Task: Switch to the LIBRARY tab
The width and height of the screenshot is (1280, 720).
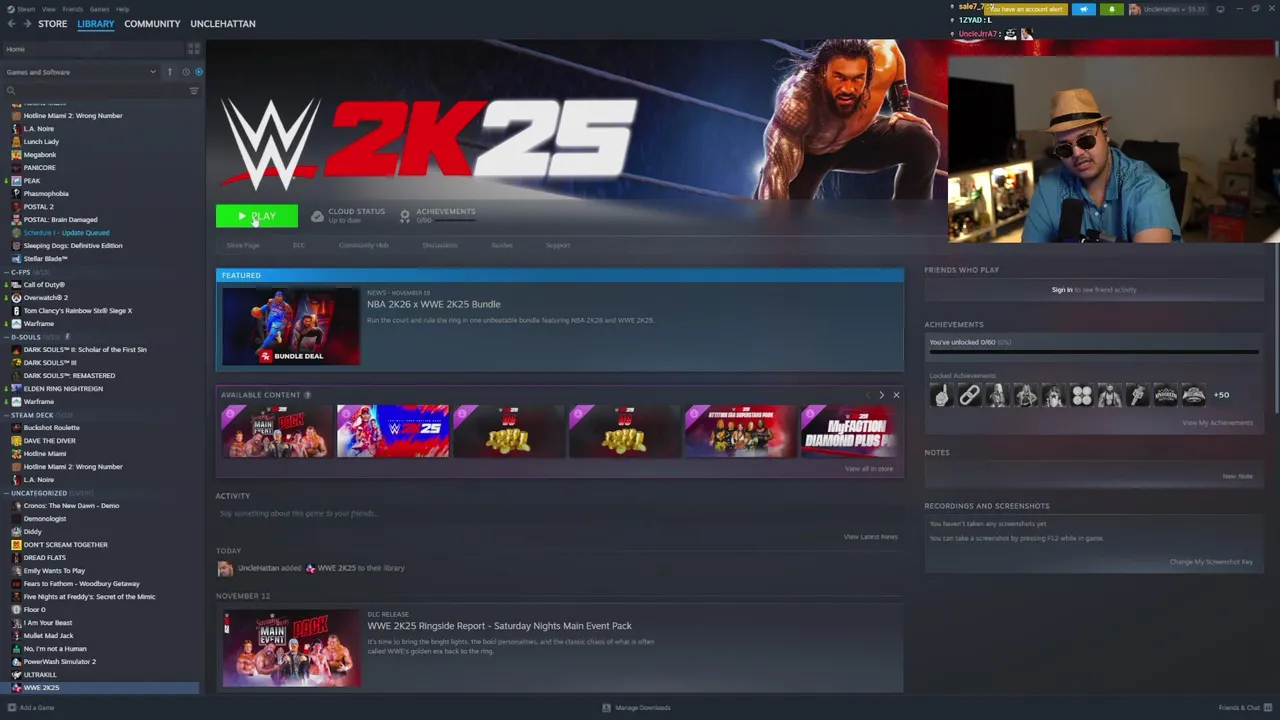Action: click(x=96, y=23)
